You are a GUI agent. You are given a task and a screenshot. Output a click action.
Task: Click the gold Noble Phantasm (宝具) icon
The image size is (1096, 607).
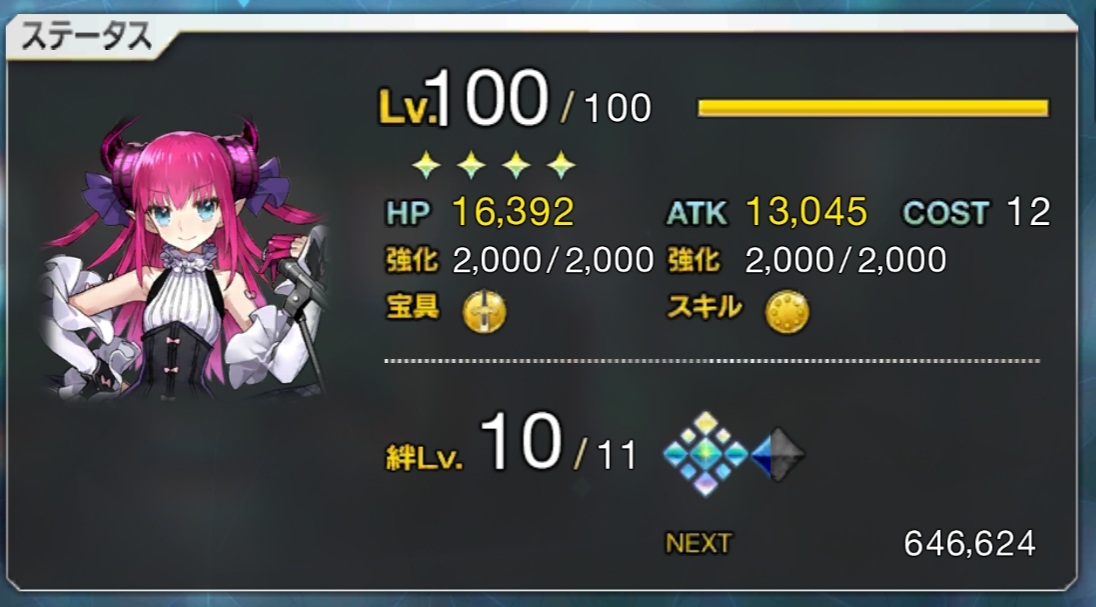pos(484,311)
